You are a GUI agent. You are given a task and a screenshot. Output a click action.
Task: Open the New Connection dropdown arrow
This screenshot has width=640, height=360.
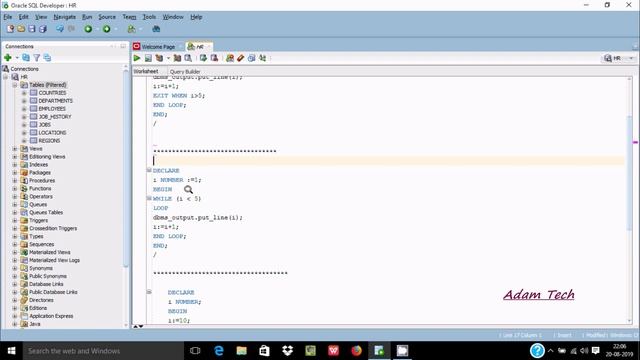tap(17, 58)
